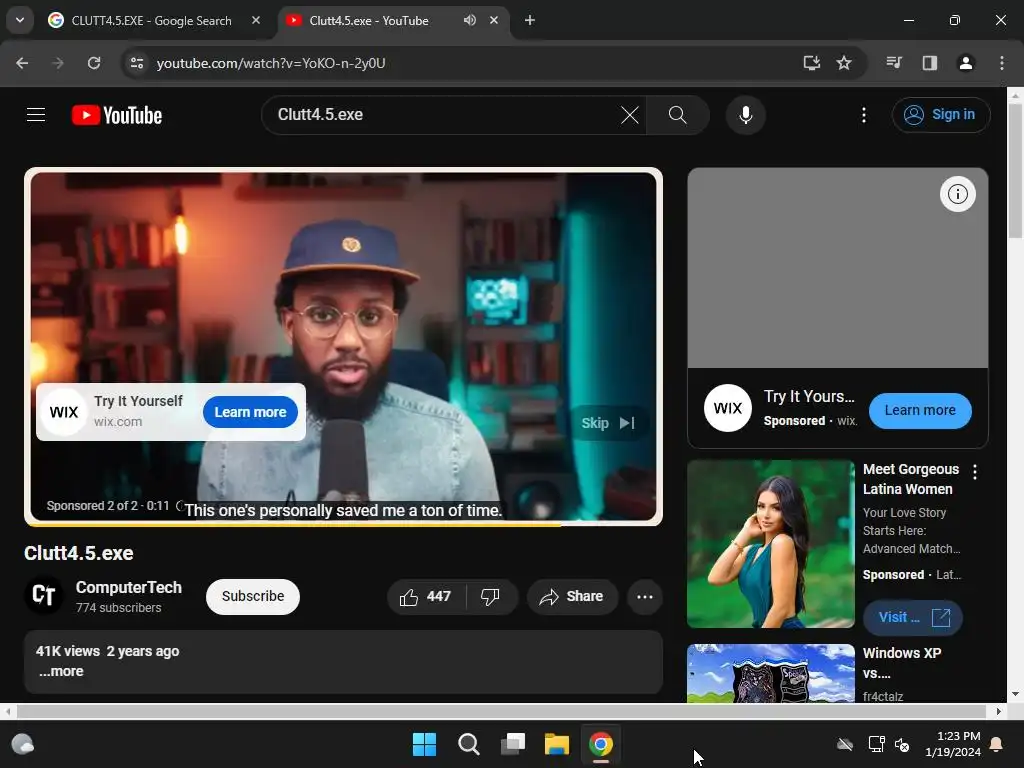Open Chrome tab search dropdown
The height and width of the screenshot is (768, 1024).
click(x=20, y=21)
